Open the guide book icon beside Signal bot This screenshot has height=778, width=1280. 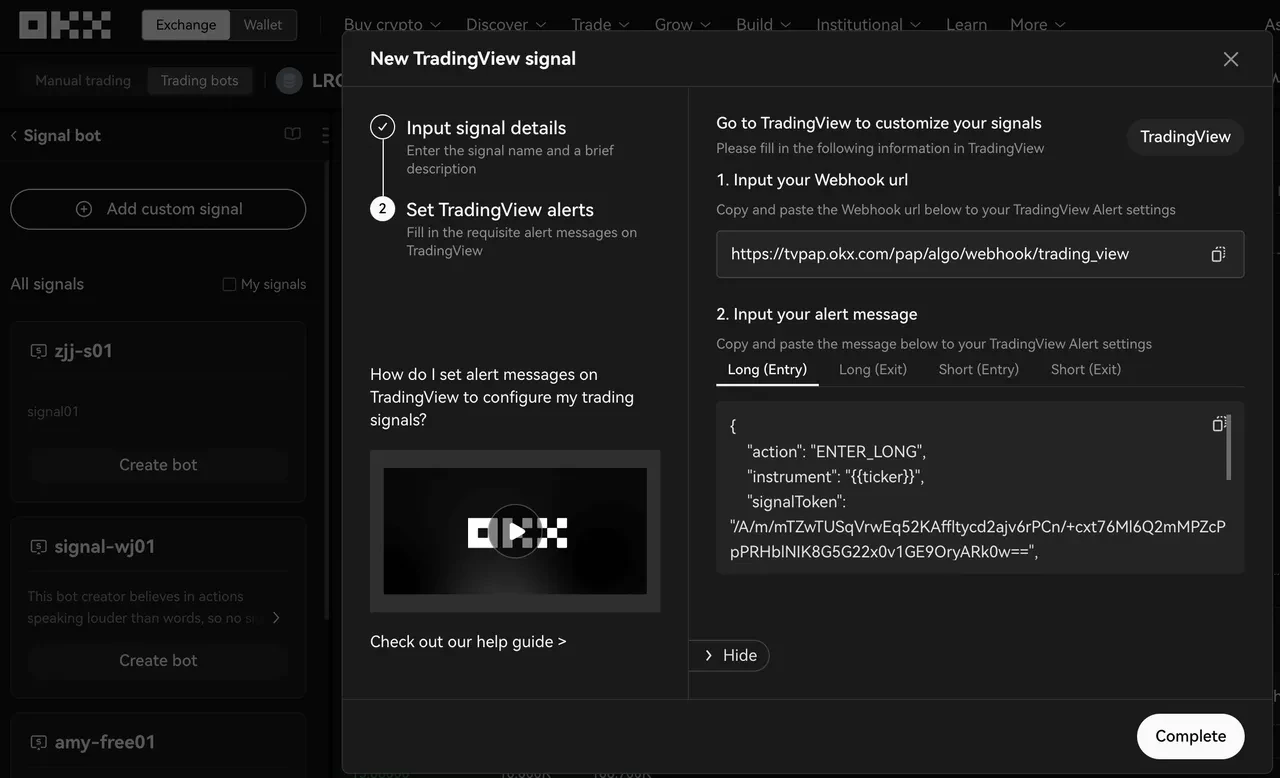[291, 133]
